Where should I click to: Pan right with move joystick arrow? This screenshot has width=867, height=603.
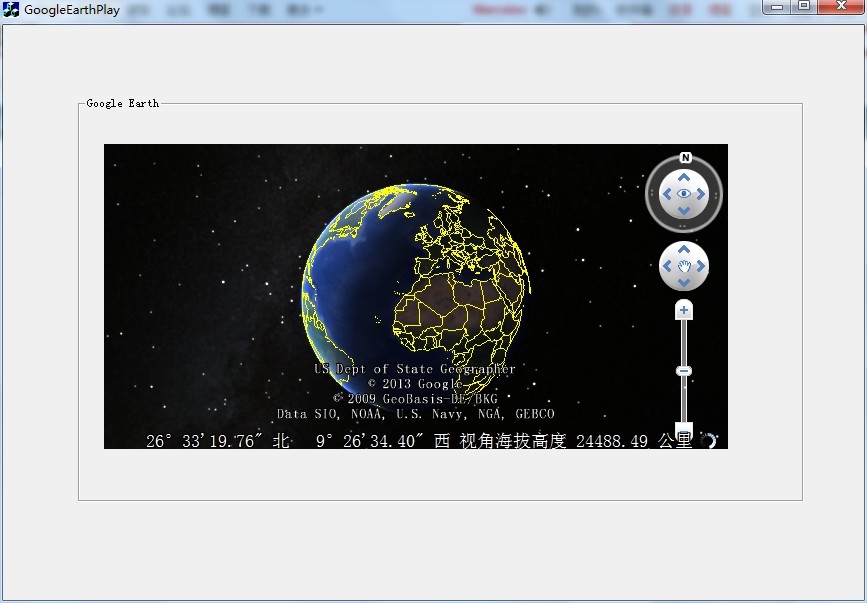pyautogui.click(x=701, y=266)
